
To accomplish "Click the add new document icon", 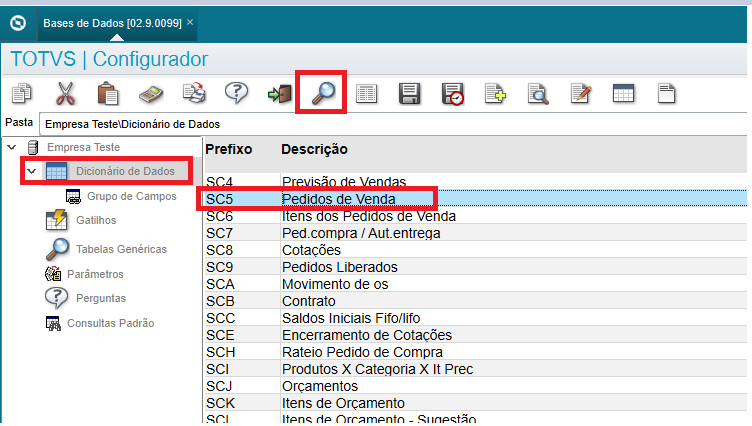I will [x=495, y=94].
